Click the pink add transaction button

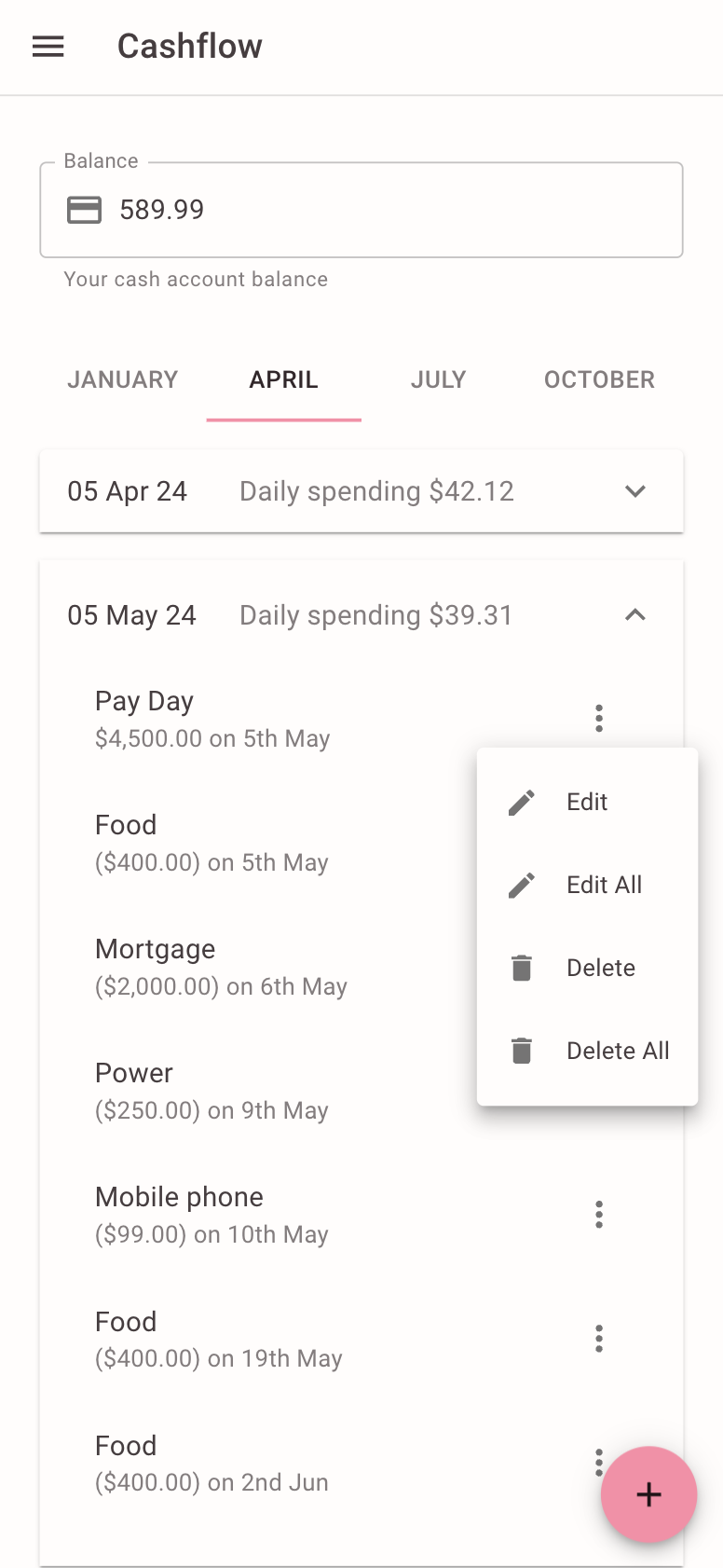648,1494
